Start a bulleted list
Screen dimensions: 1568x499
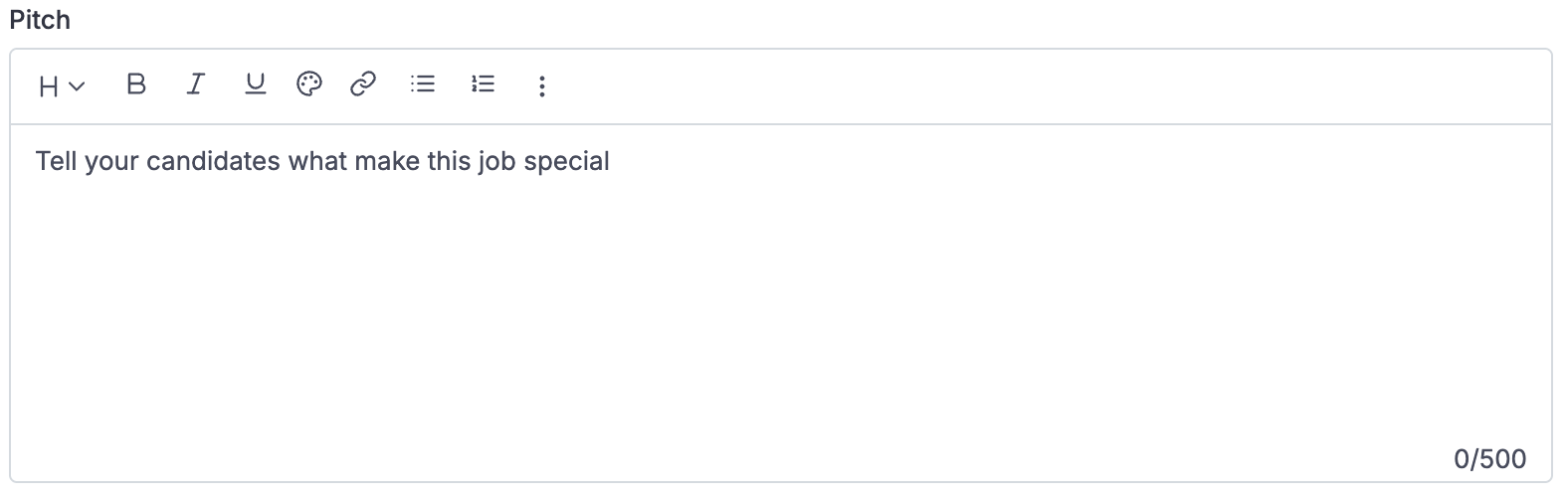423,84
